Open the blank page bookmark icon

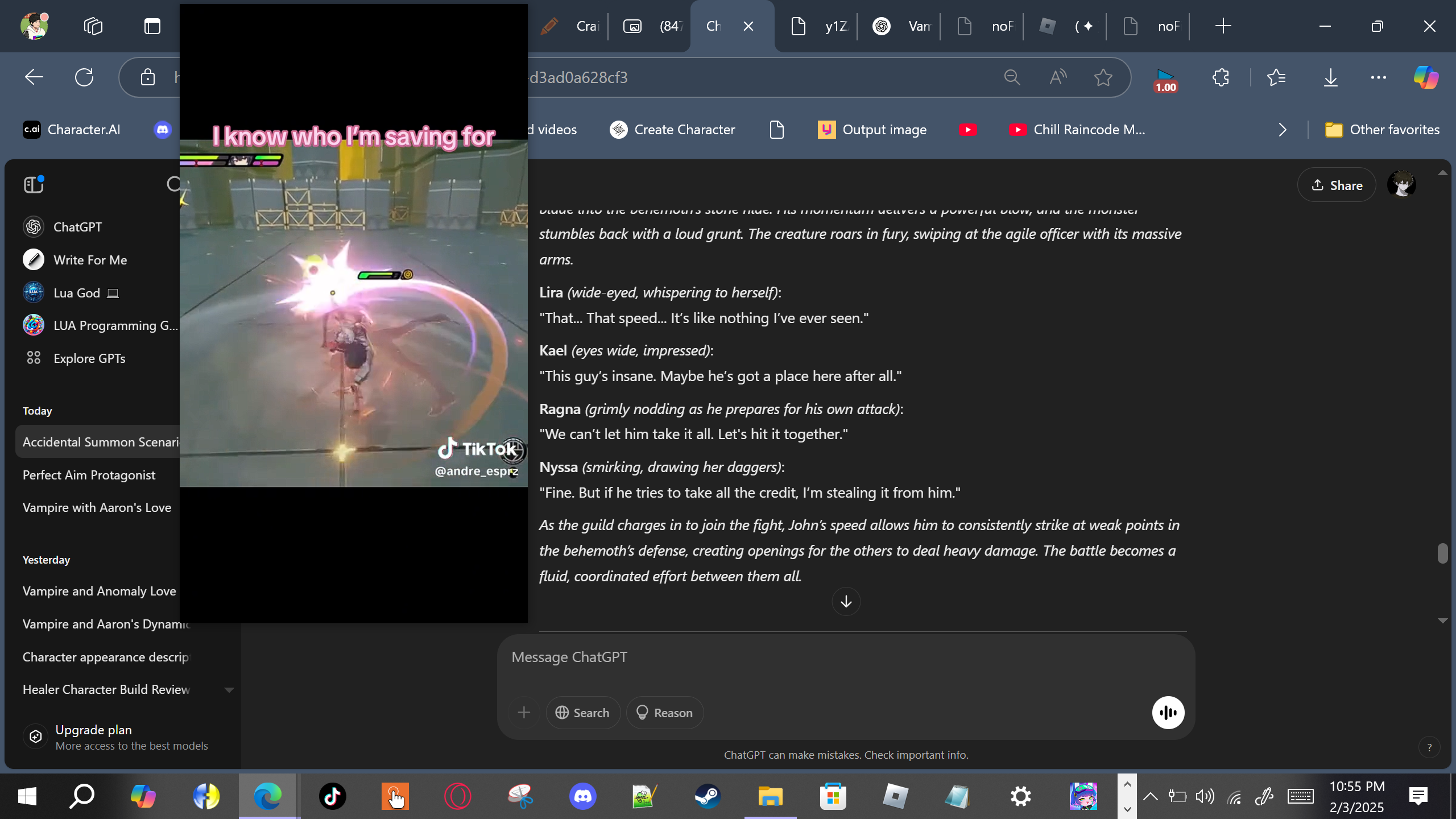coord(777,130)
